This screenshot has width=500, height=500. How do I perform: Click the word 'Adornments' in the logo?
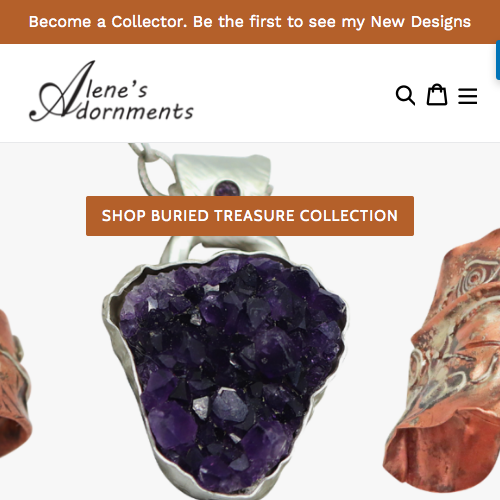point(135,111)
